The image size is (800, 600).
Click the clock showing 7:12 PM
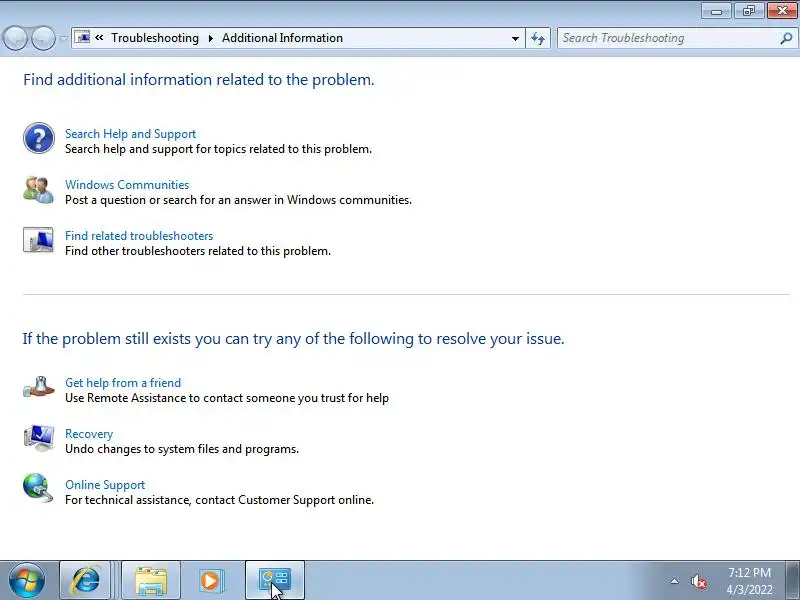tap(749, 581)
